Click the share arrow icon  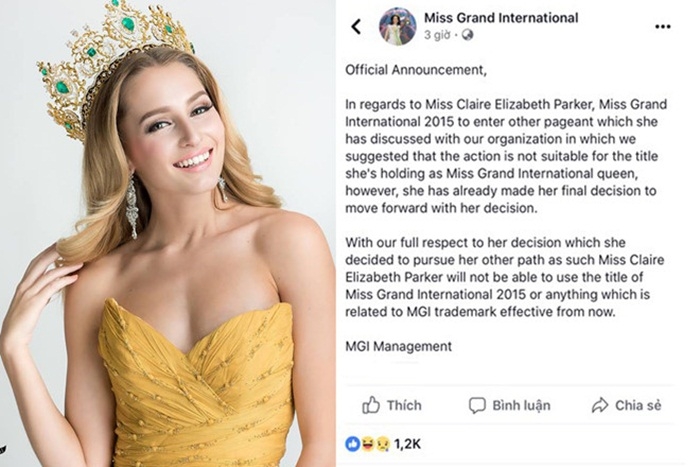click(x=600, y=405)
